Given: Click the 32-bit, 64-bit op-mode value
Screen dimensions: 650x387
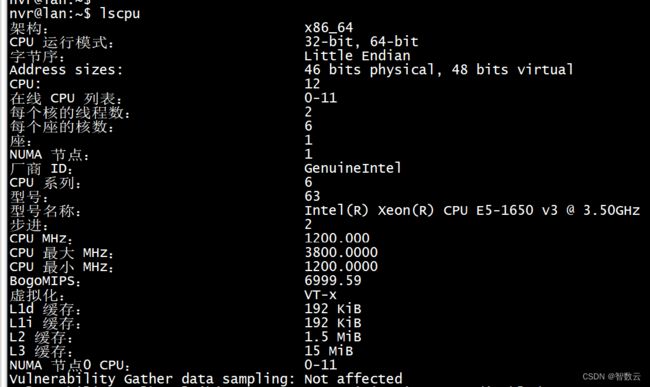Looking at the screenshot, I should (361, 41).
